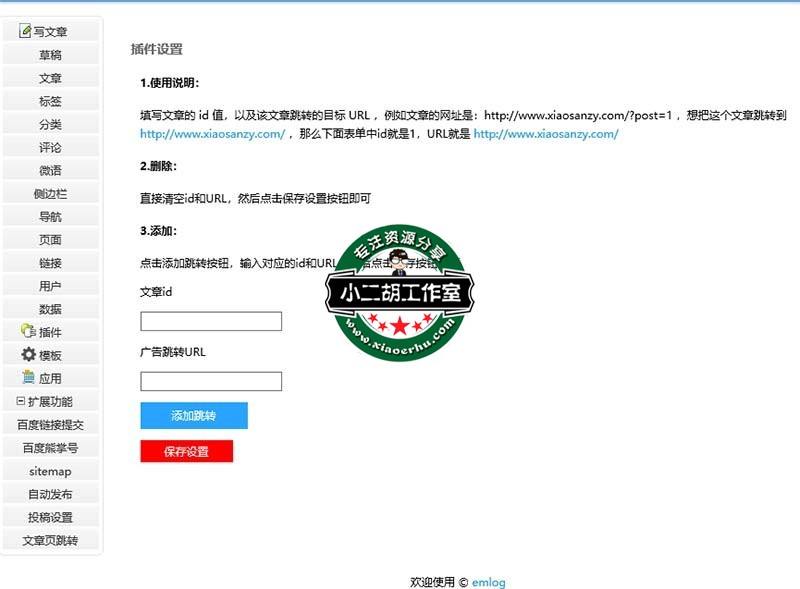Click the red 保存设置 button
This screenshot has height=589, width=800.
coord(186,451)
